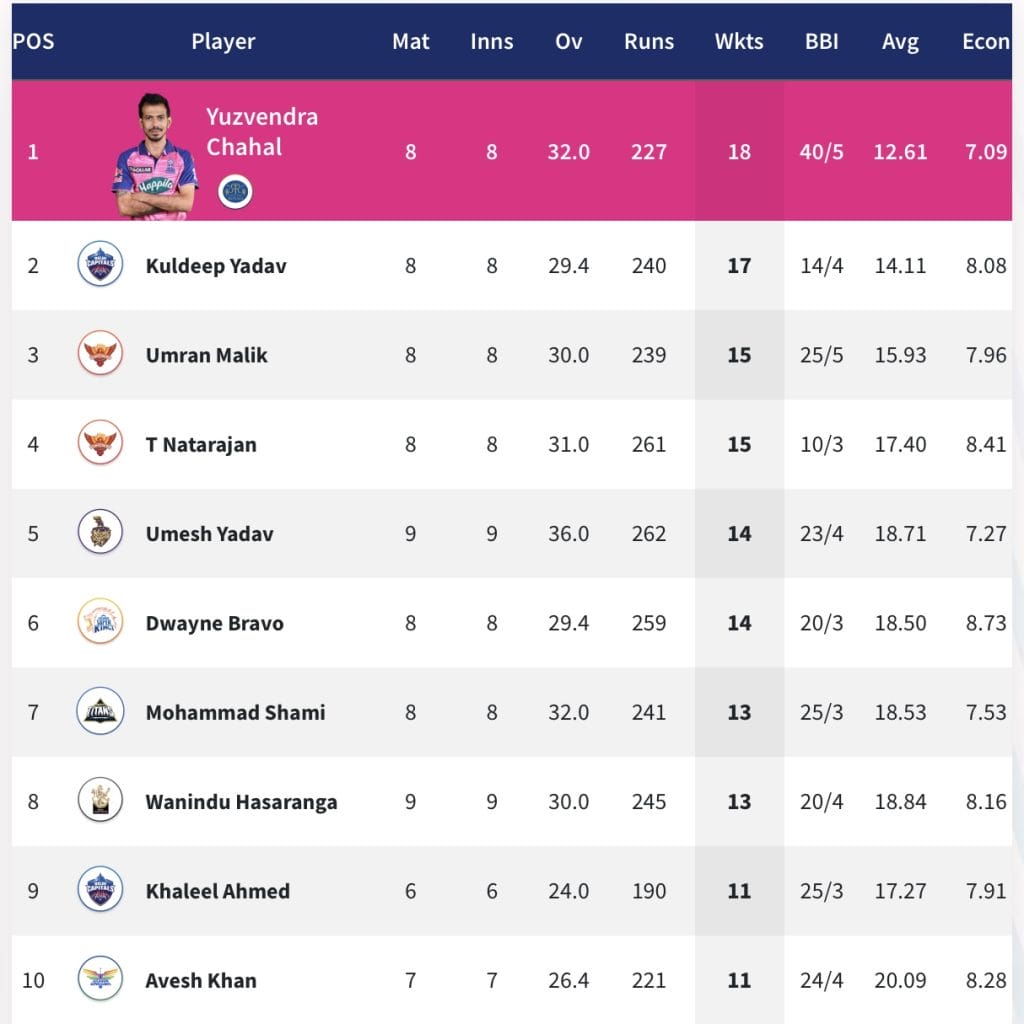1024x1024 pixels.
Task: Click the Sunrisers logo next to Umran Malik
Action: [100, 355]
